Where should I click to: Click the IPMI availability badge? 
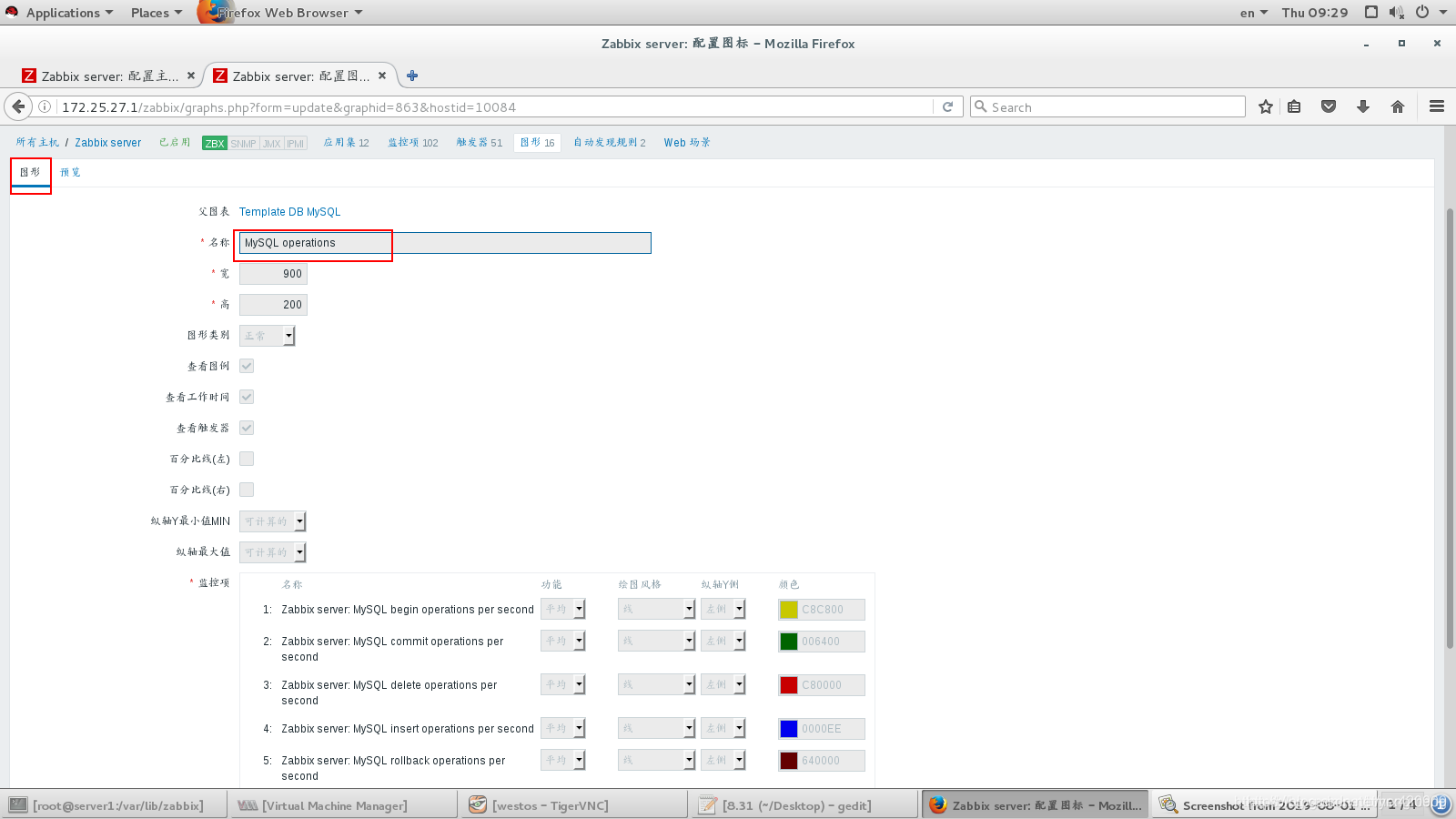click(296, 143)
